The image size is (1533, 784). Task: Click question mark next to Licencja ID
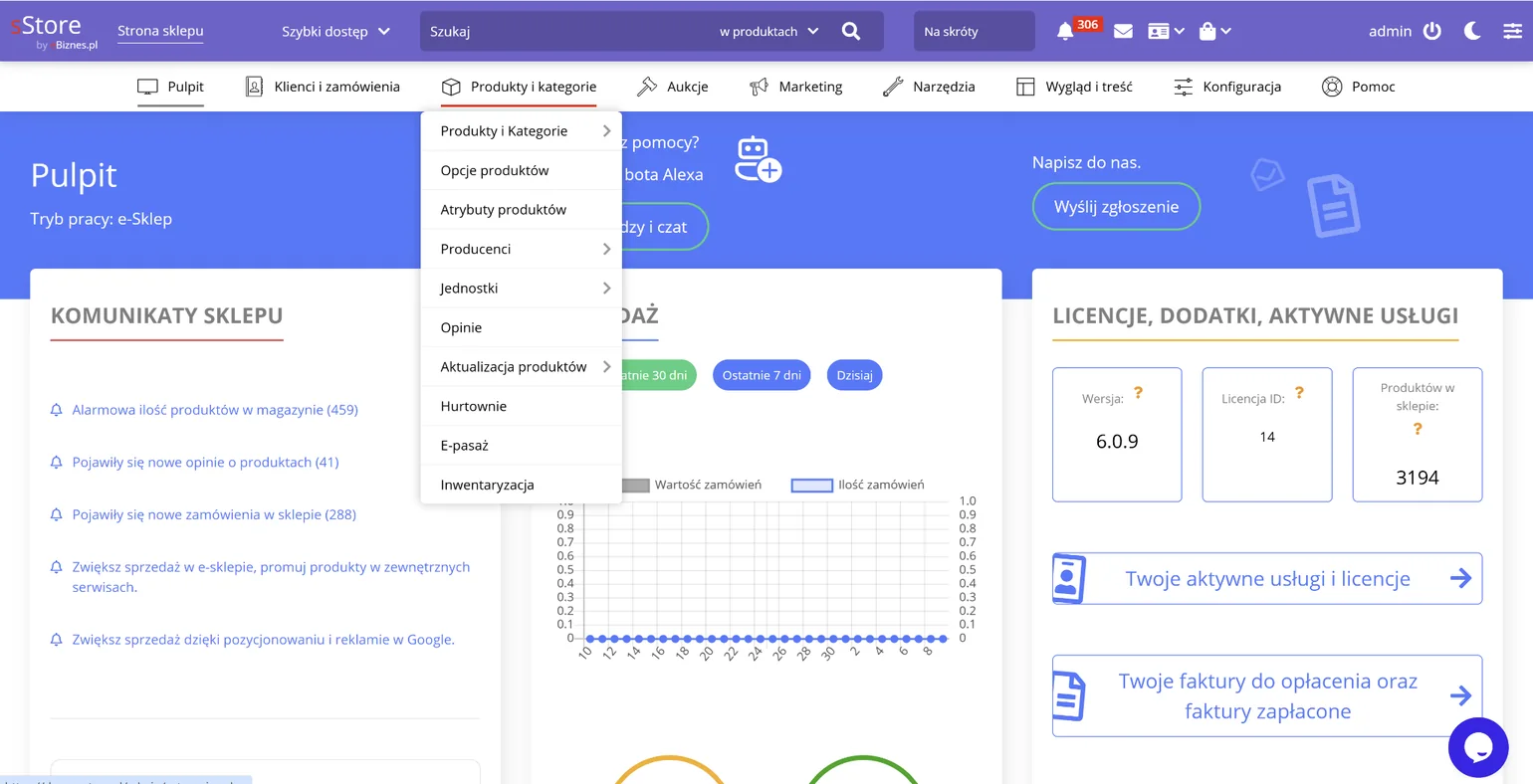pos(1299,393)
